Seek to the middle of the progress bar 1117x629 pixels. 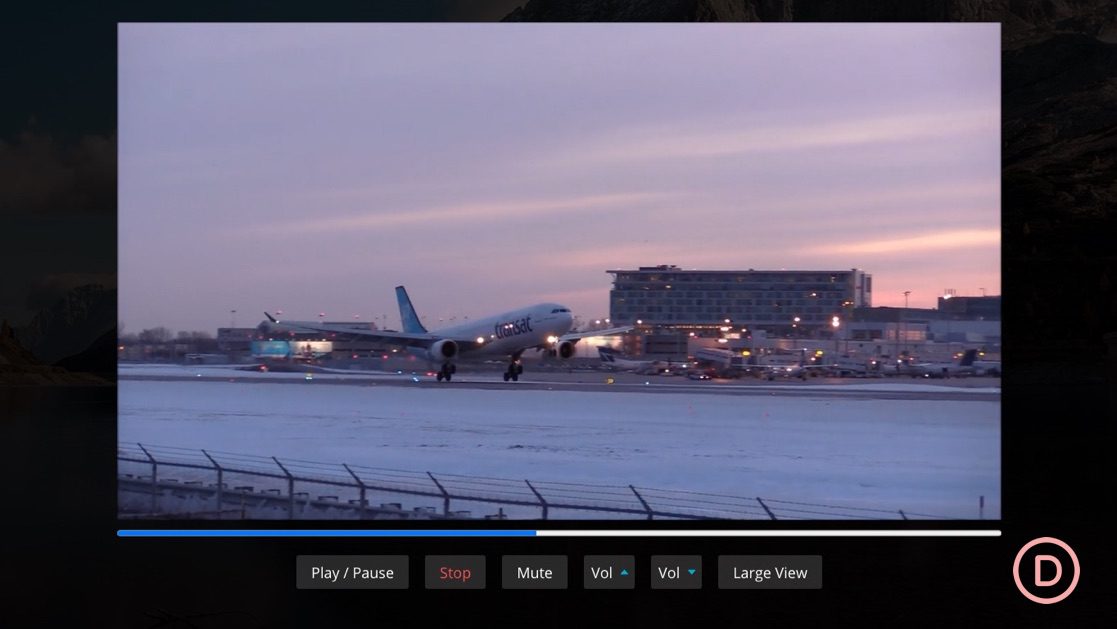(x=559, y=533)
